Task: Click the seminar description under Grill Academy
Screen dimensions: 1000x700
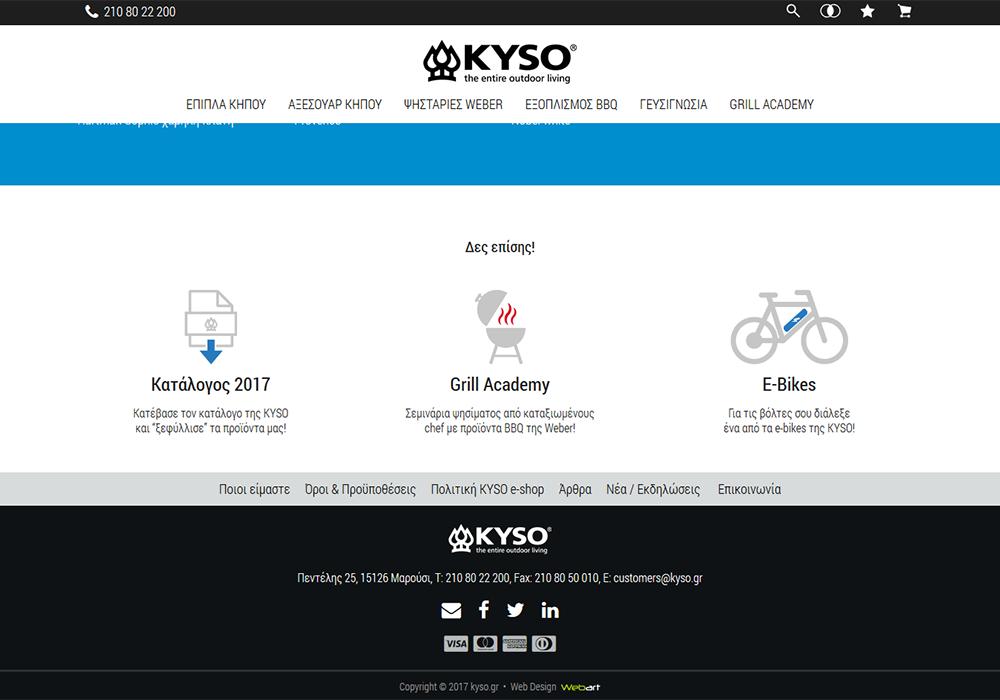Action: click(500, 421)
